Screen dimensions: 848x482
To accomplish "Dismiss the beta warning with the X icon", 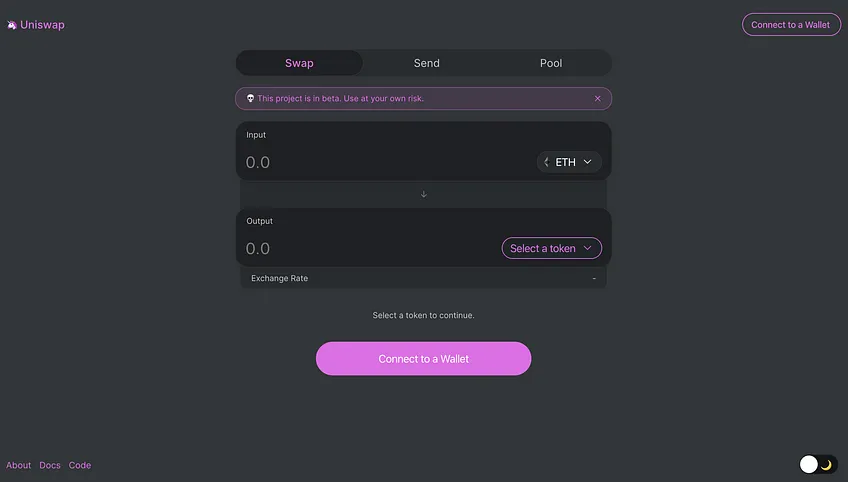I will 598,98.
